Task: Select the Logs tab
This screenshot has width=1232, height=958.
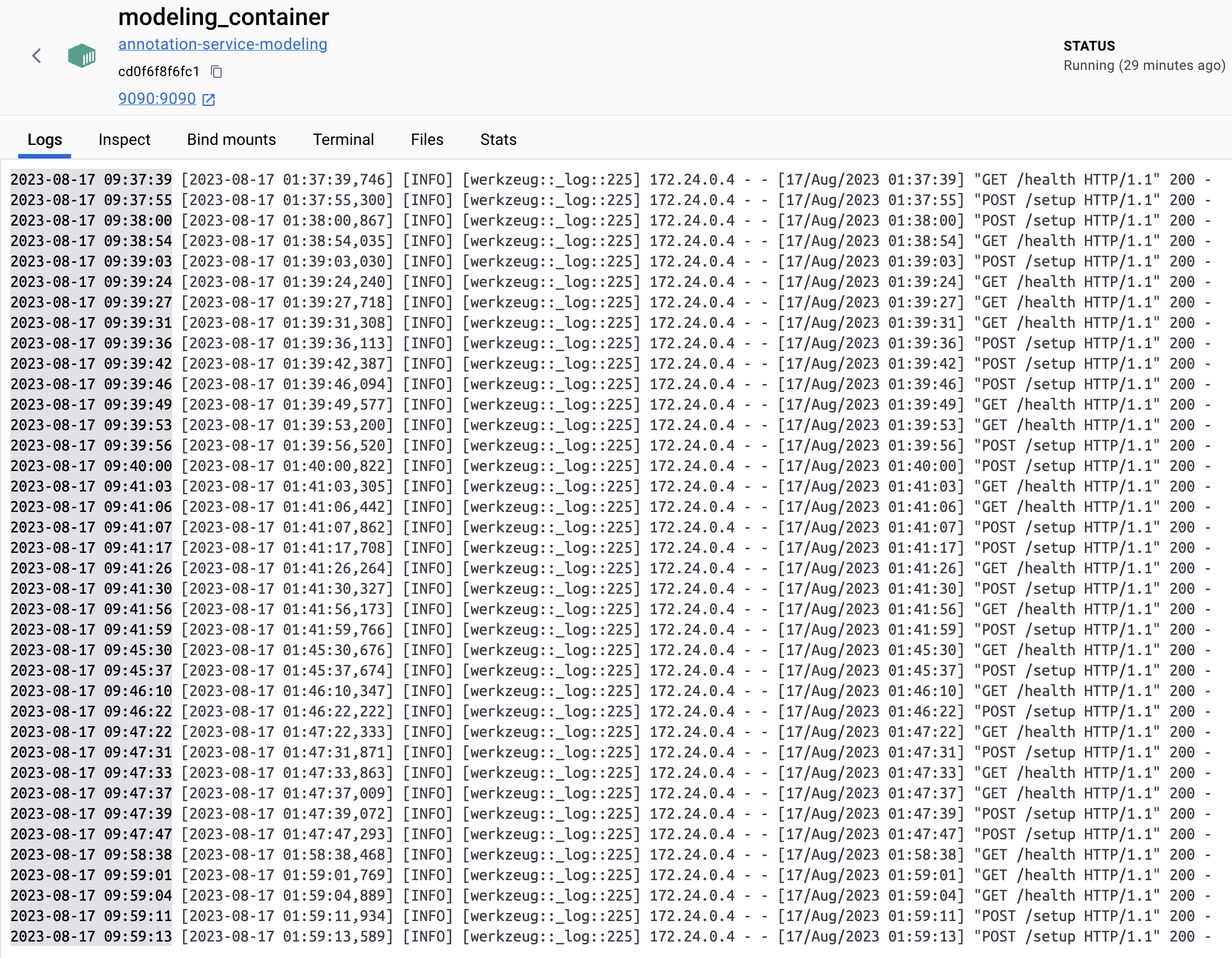Action: tap(44, 139)
